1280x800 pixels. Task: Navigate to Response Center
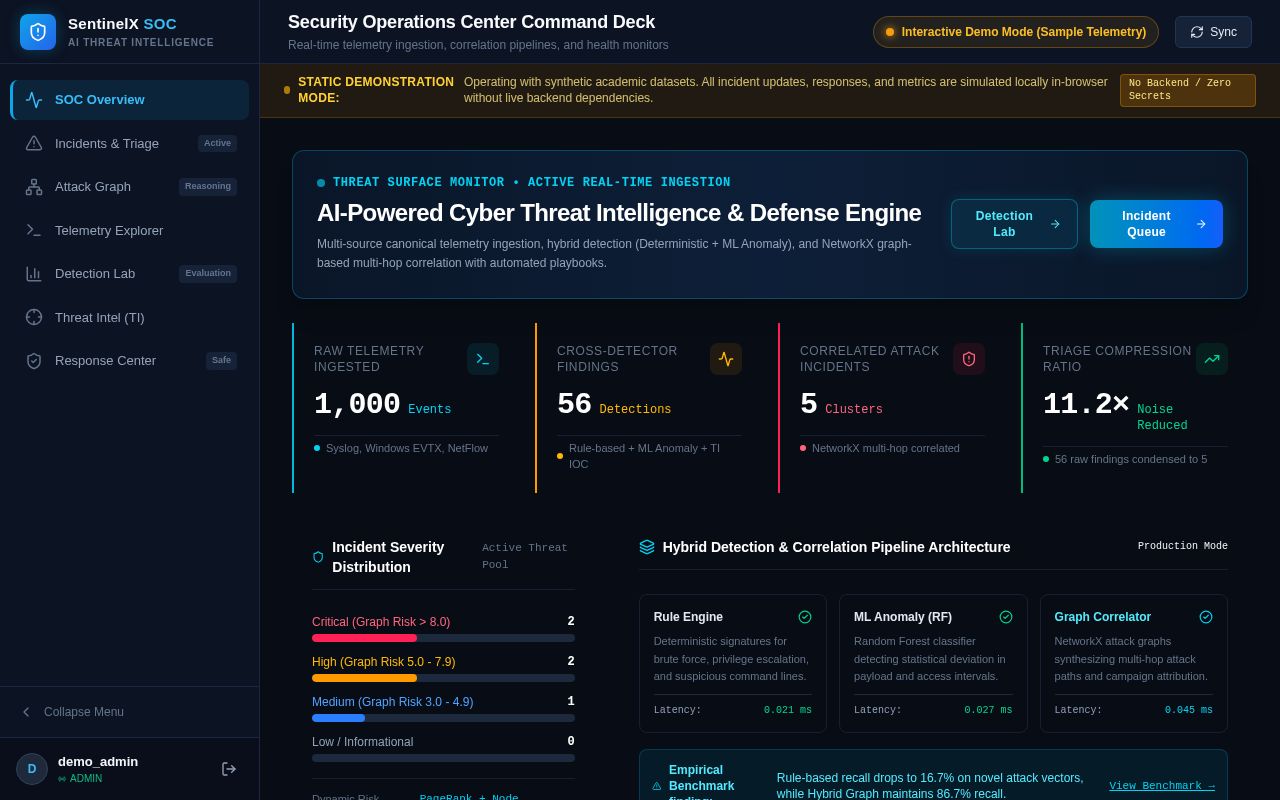click(130, 360)
